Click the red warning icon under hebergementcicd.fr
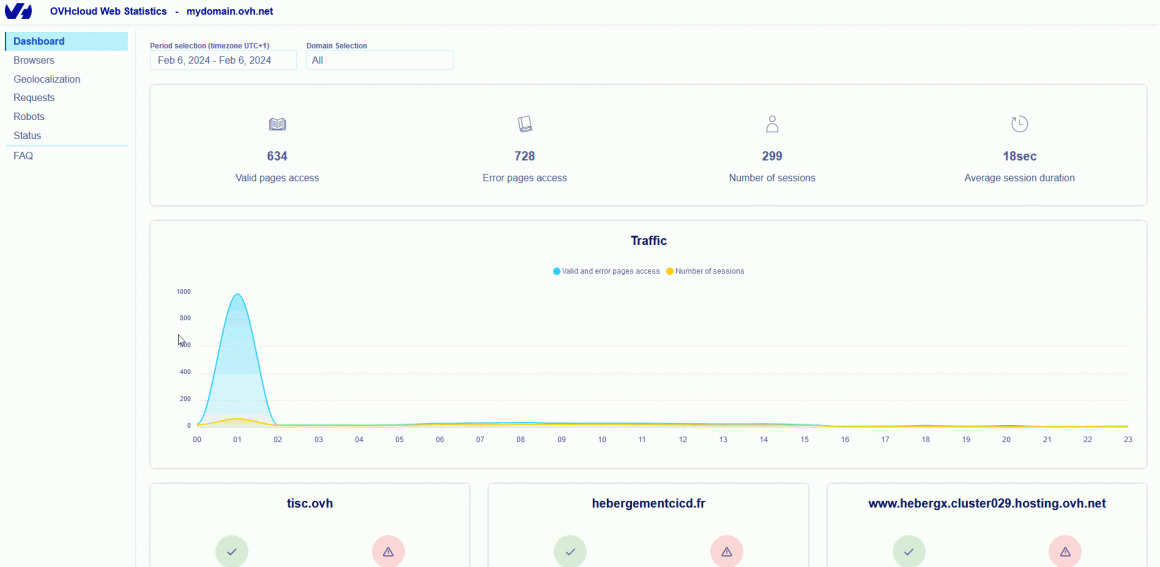This screenshot has height=567, width=1160. tap(727, 551)
